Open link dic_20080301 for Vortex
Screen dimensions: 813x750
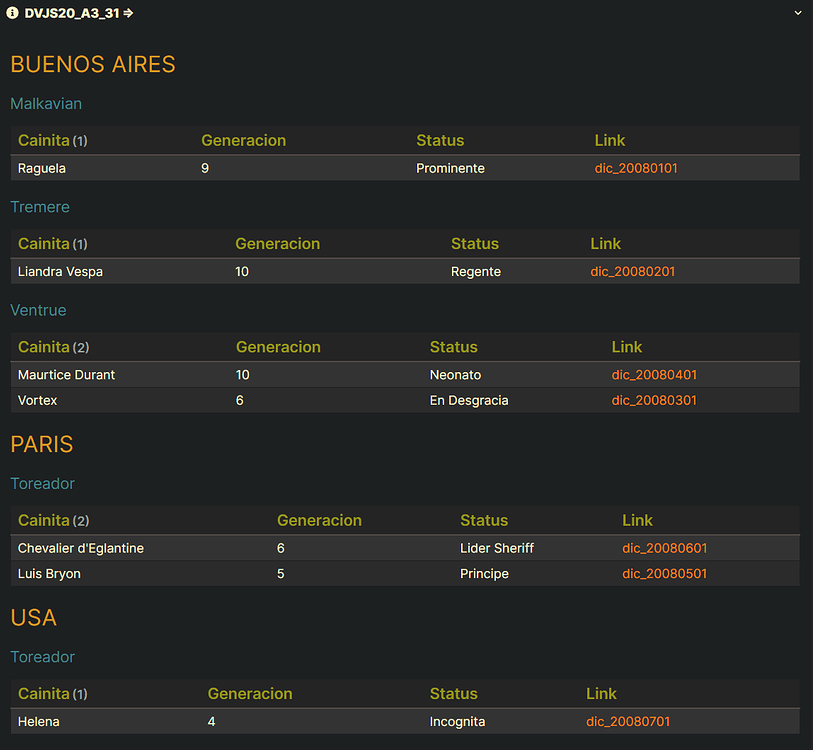(x=654, y=400)
